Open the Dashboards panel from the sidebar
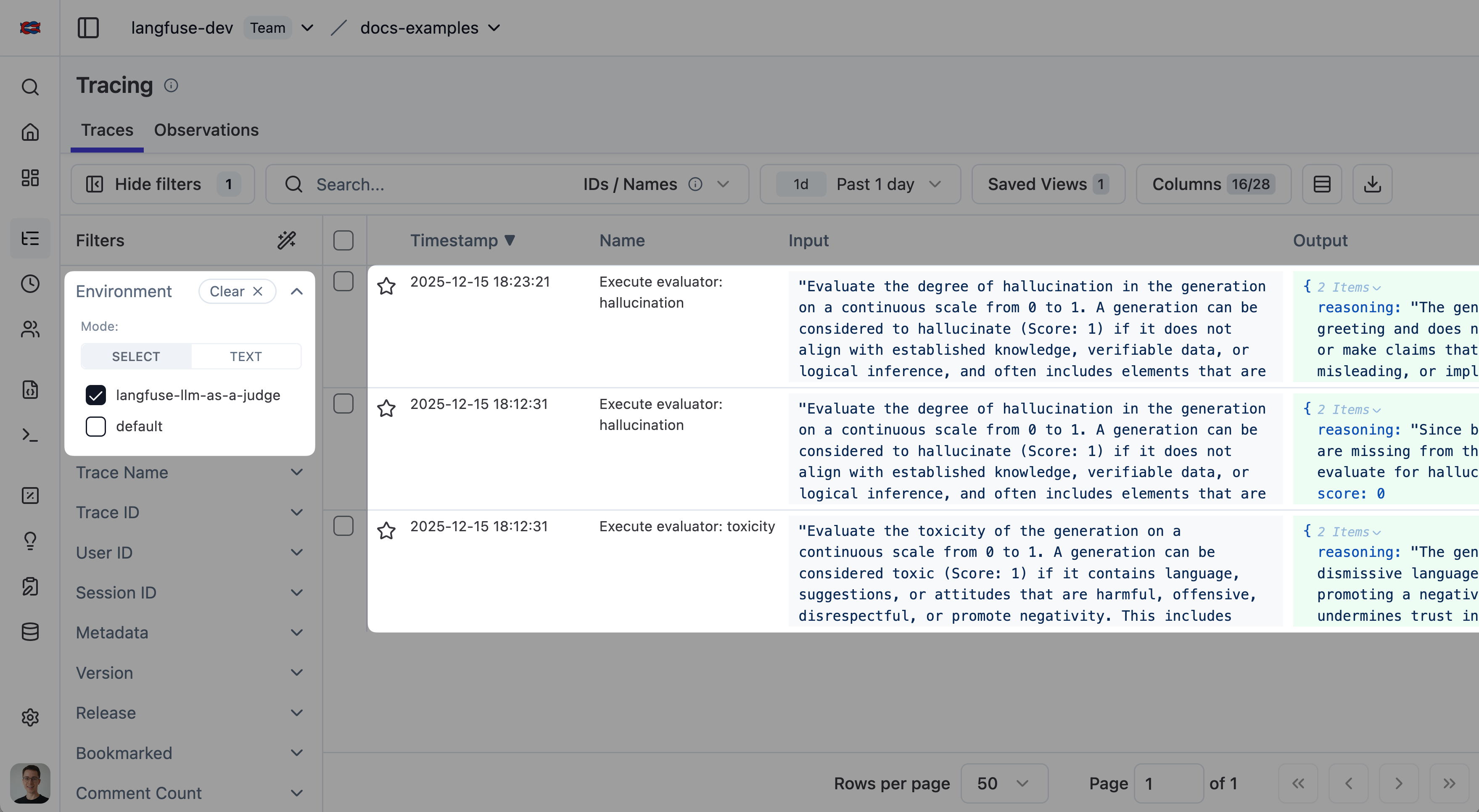1479x812 pixels. (30, 178)
